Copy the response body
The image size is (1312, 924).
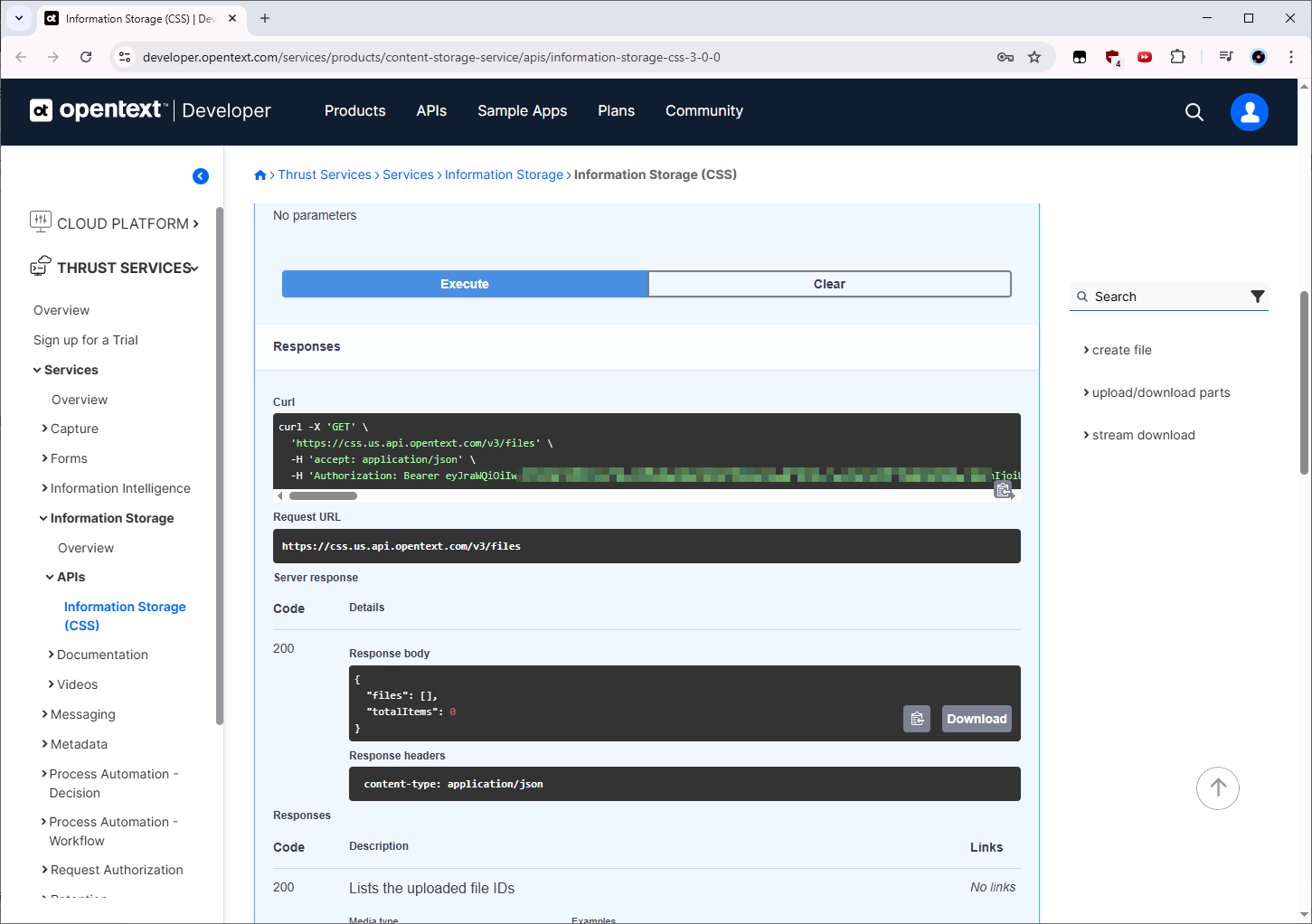pyautogui.click(x=917, y=719)
